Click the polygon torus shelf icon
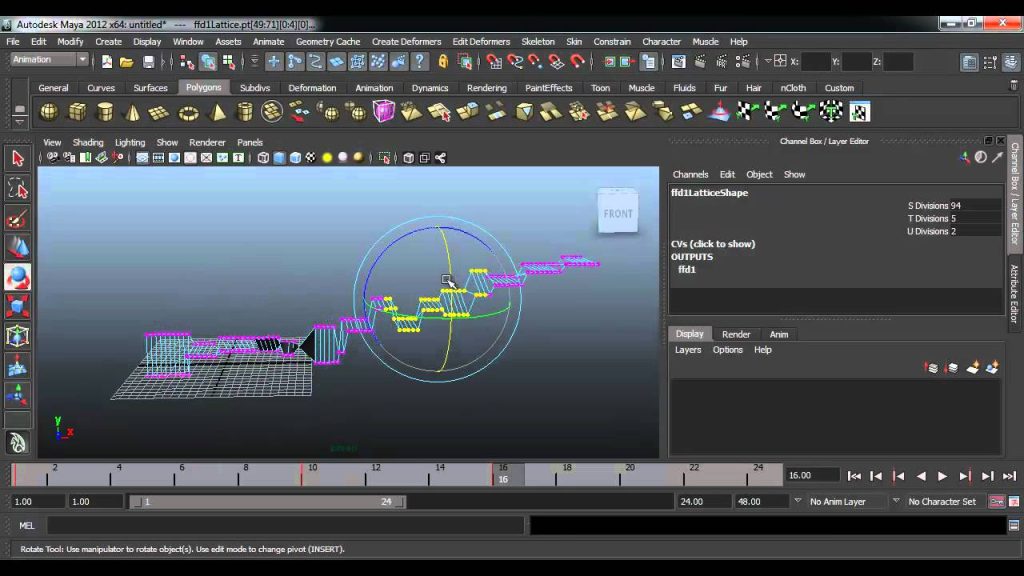 188,112
